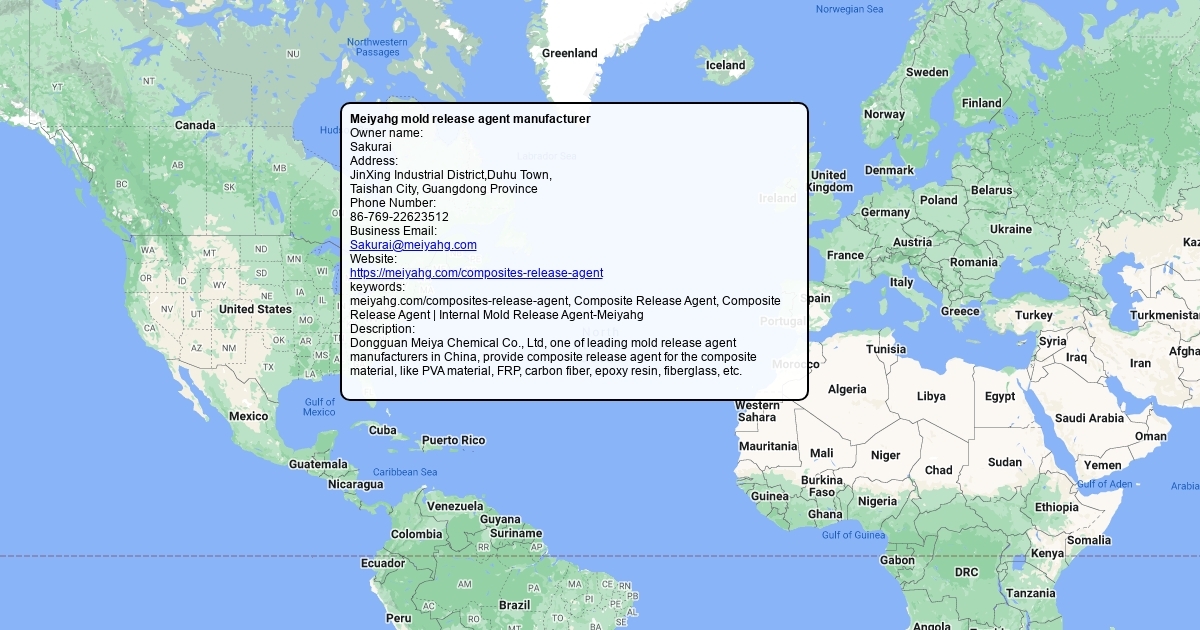
Task: Click the Meiyahg mold release agent manufacturer title
Action: tap(470, 119)
